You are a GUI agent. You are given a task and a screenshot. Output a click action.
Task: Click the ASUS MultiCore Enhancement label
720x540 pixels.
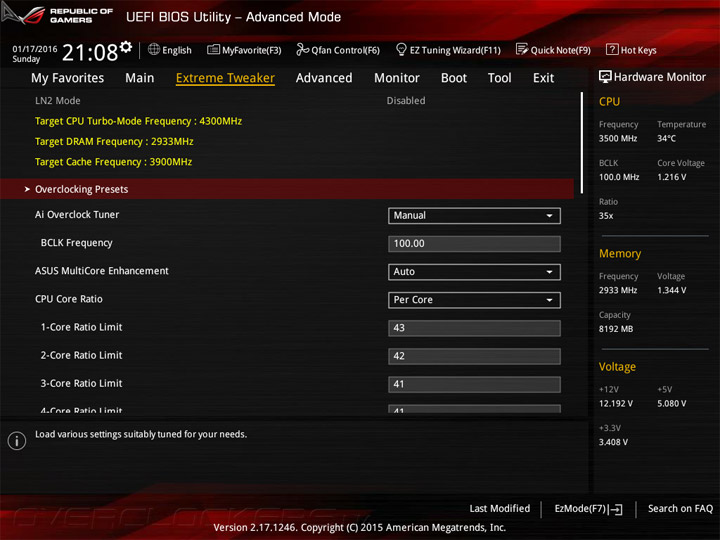pos(101,271)
